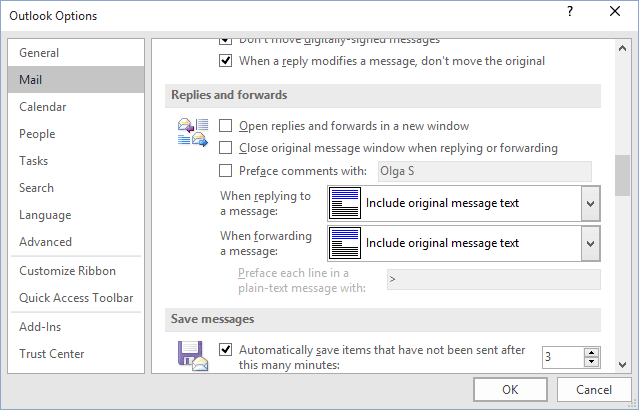Open Advanced options
The image size is (639, 410).
76,242
